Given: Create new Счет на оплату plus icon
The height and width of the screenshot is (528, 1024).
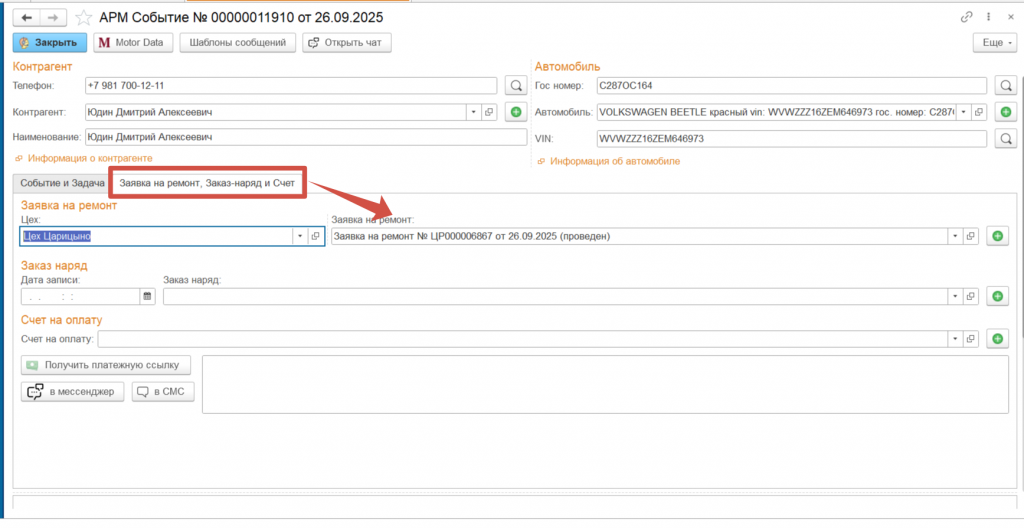Looking at the screenshot, I should (997, 339).
